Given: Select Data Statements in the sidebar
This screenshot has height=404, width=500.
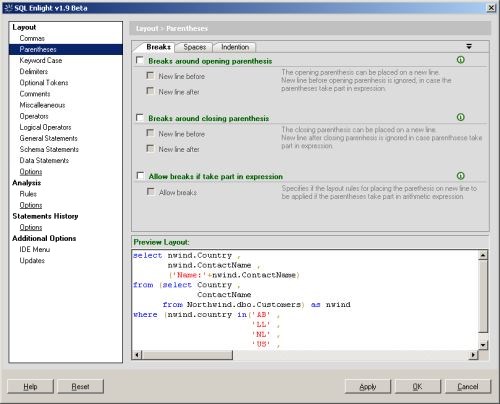Looking at the screenshot, I should [44, 161].
